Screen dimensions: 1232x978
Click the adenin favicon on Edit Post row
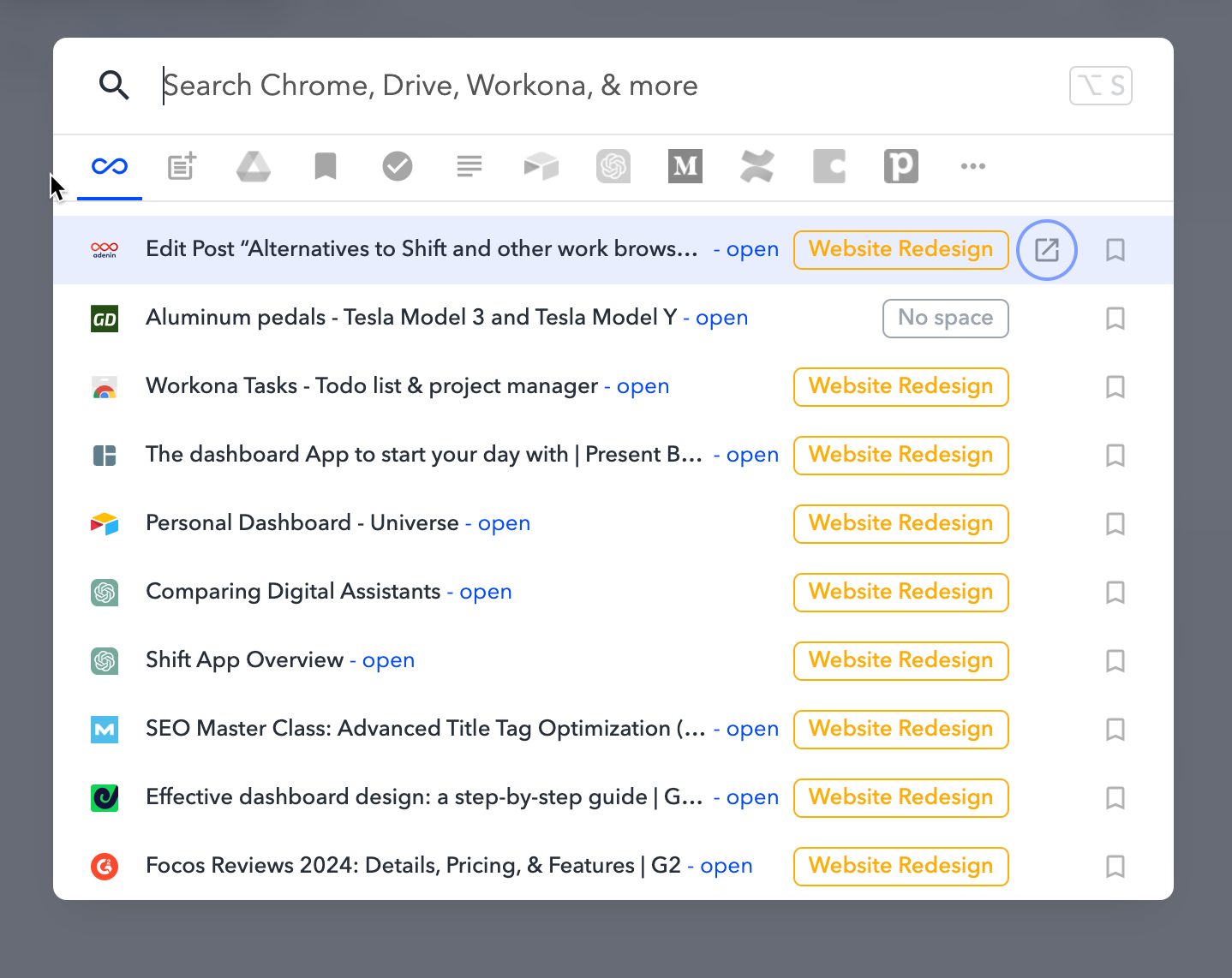[105, 250]
